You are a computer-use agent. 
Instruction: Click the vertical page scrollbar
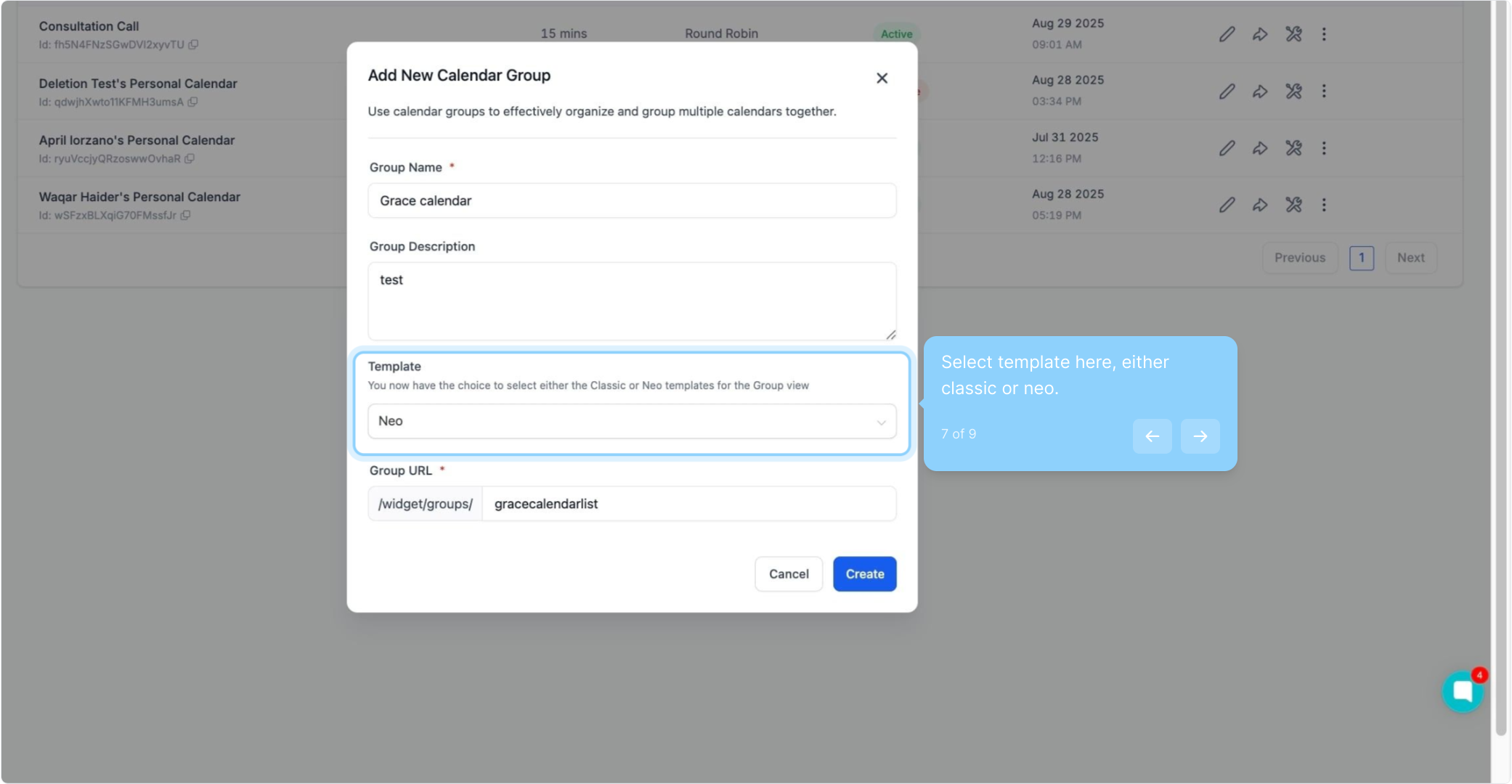(x=1500, y=363)
